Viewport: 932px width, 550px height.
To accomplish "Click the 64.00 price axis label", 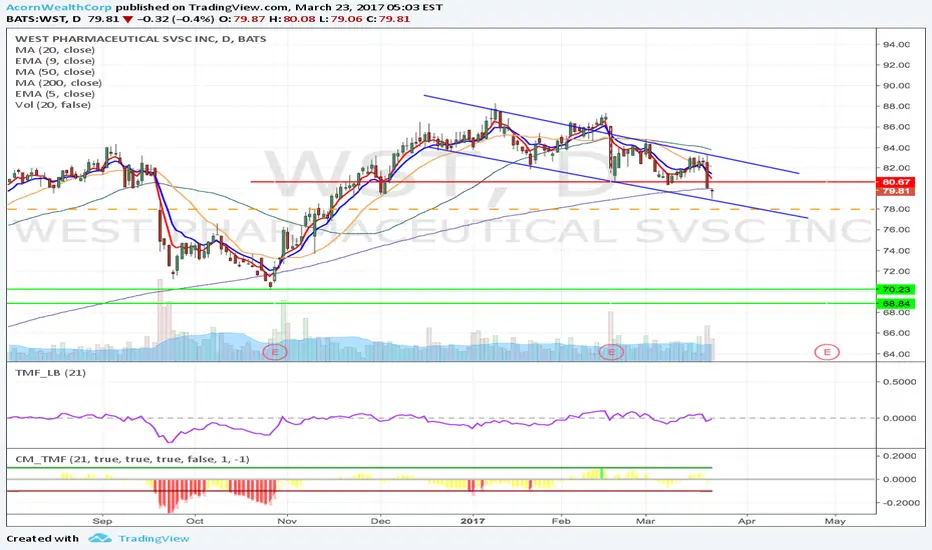I will [896, 354].
